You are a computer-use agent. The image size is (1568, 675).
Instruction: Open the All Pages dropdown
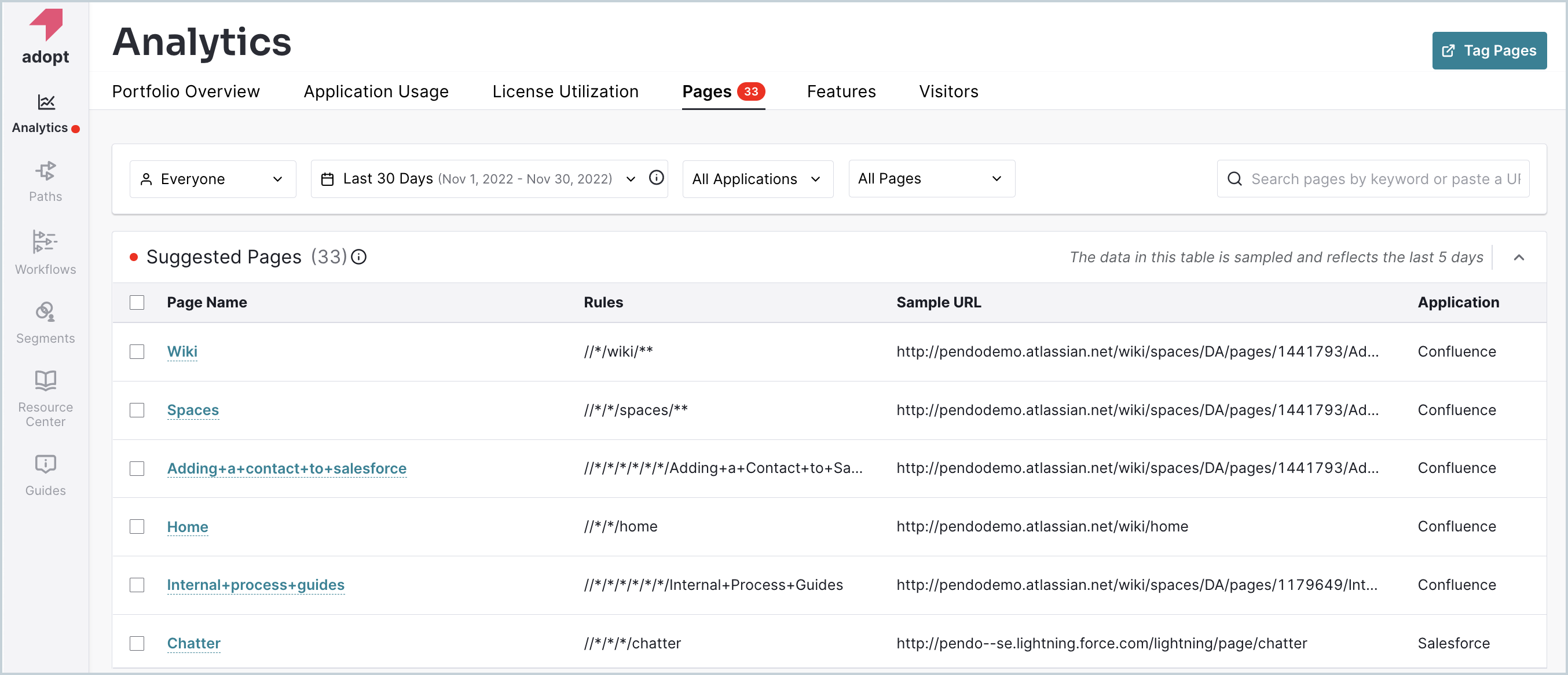(932, 179)
